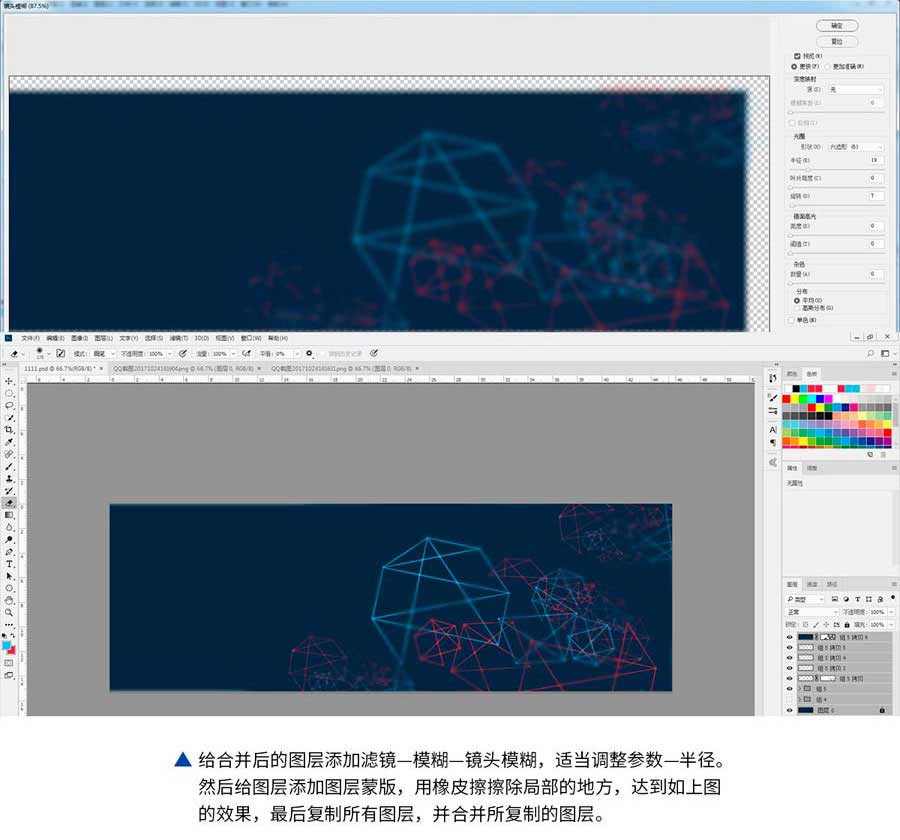Screen dimensions: 900x840
Task: Open the smoothing options gear icon
Action: click(x=309, y=354)
